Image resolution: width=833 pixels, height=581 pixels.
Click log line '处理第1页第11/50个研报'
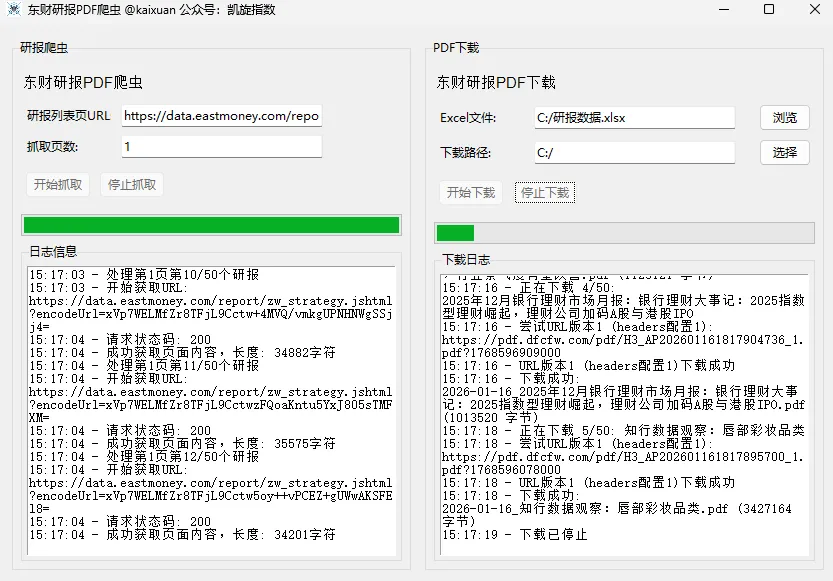(x=144, y=365)
